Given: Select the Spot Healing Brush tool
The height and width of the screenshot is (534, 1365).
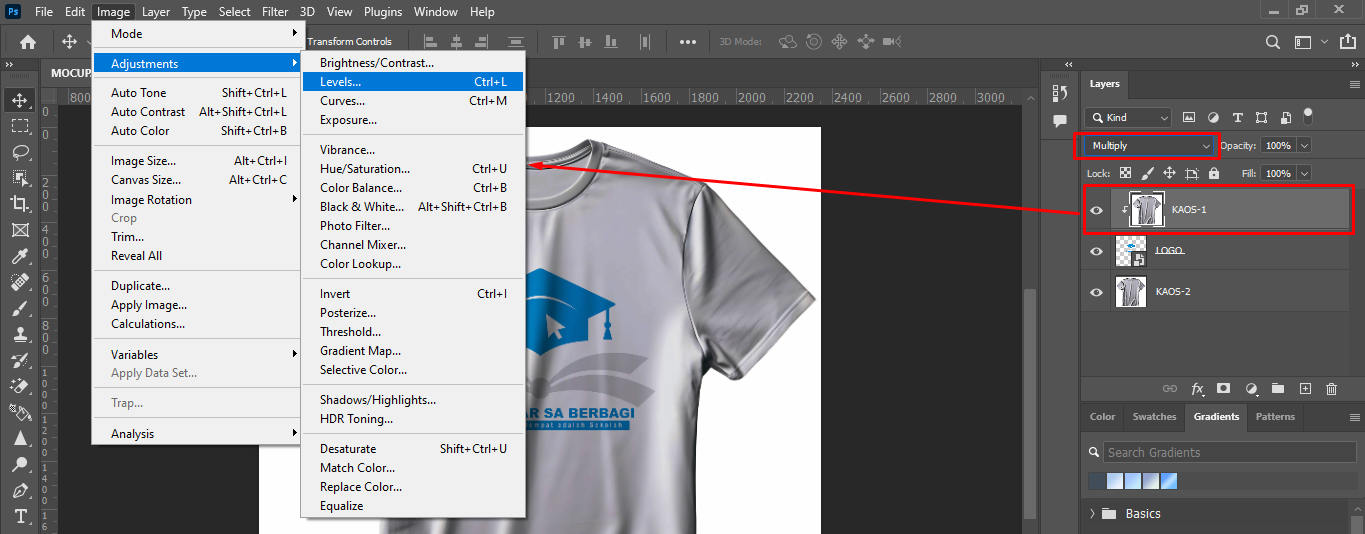Looking at the screenshot, I should coord(20,282).
